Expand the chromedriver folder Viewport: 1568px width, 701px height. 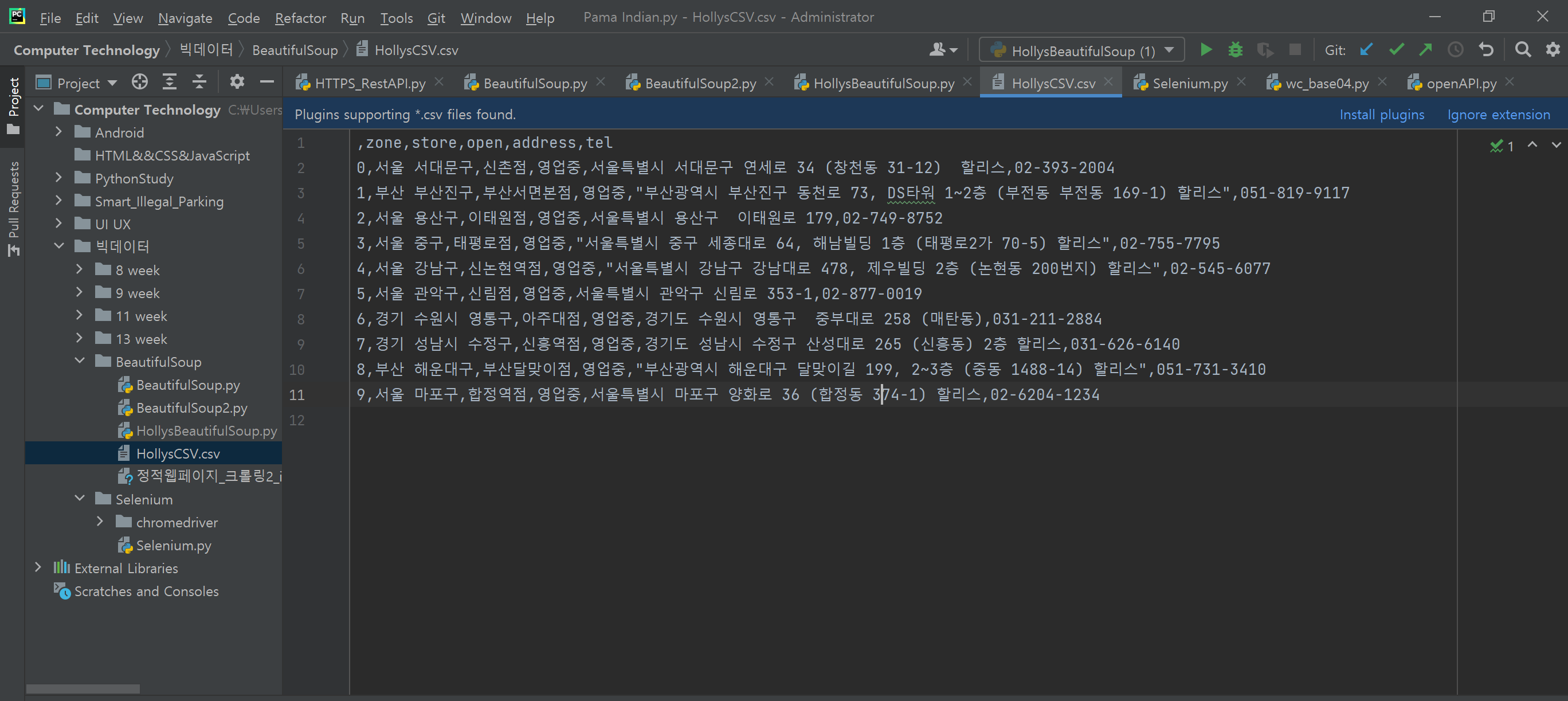[100, 522]
